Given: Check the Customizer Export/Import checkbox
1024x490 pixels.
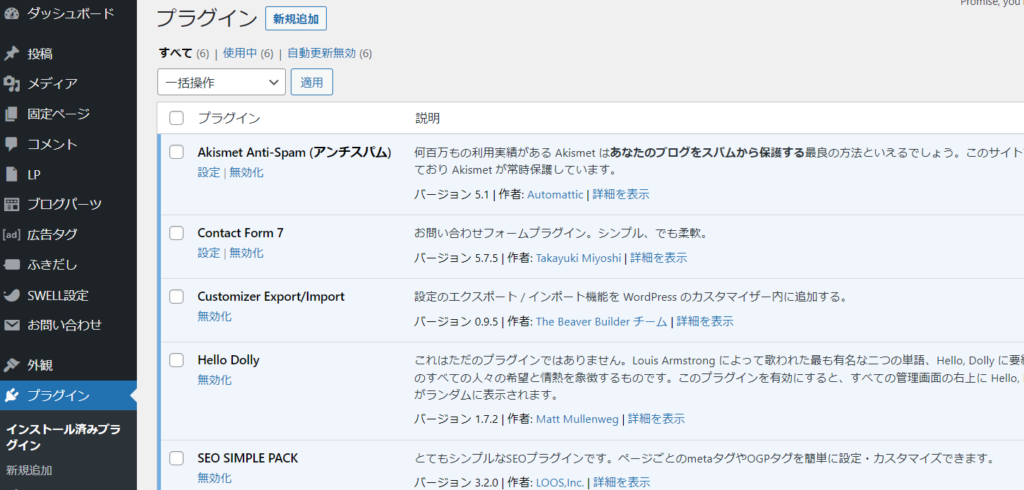Looking at the screenshot, I should (176, 297).
